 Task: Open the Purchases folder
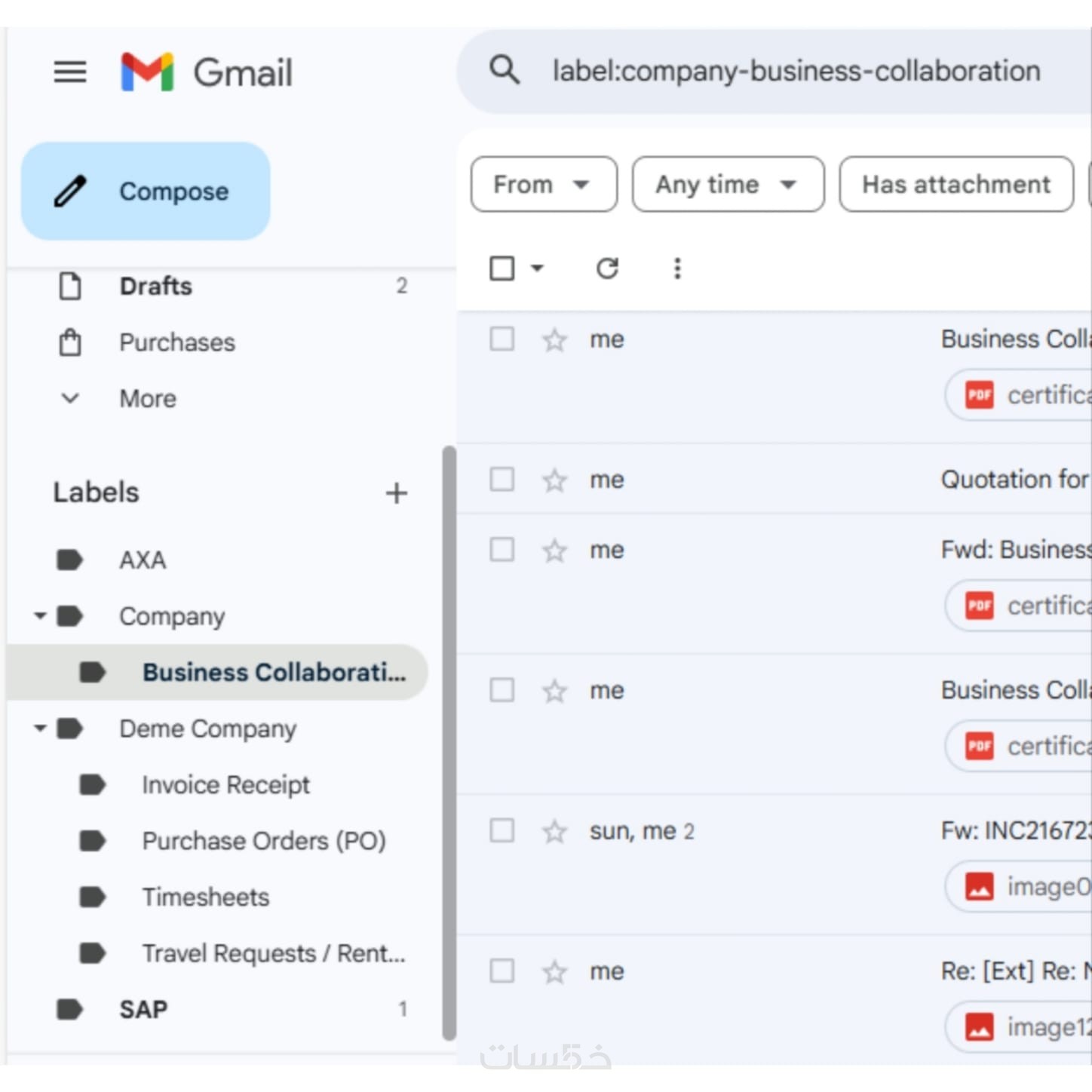click(x=177, y=342)
